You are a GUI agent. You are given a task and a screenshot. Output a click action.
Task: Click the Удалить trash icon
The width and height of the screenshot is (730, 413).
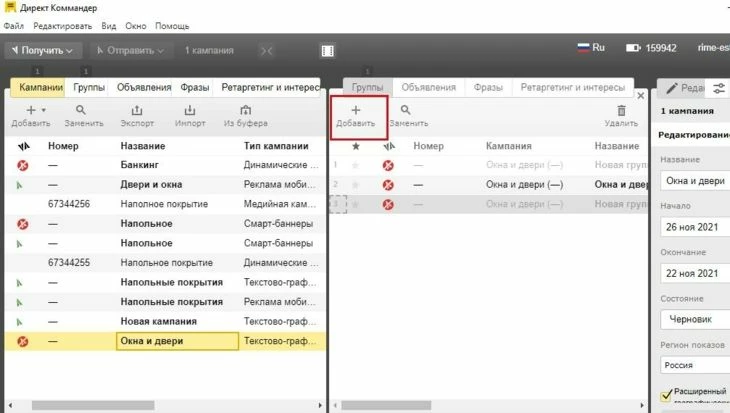tap(621, 110)
